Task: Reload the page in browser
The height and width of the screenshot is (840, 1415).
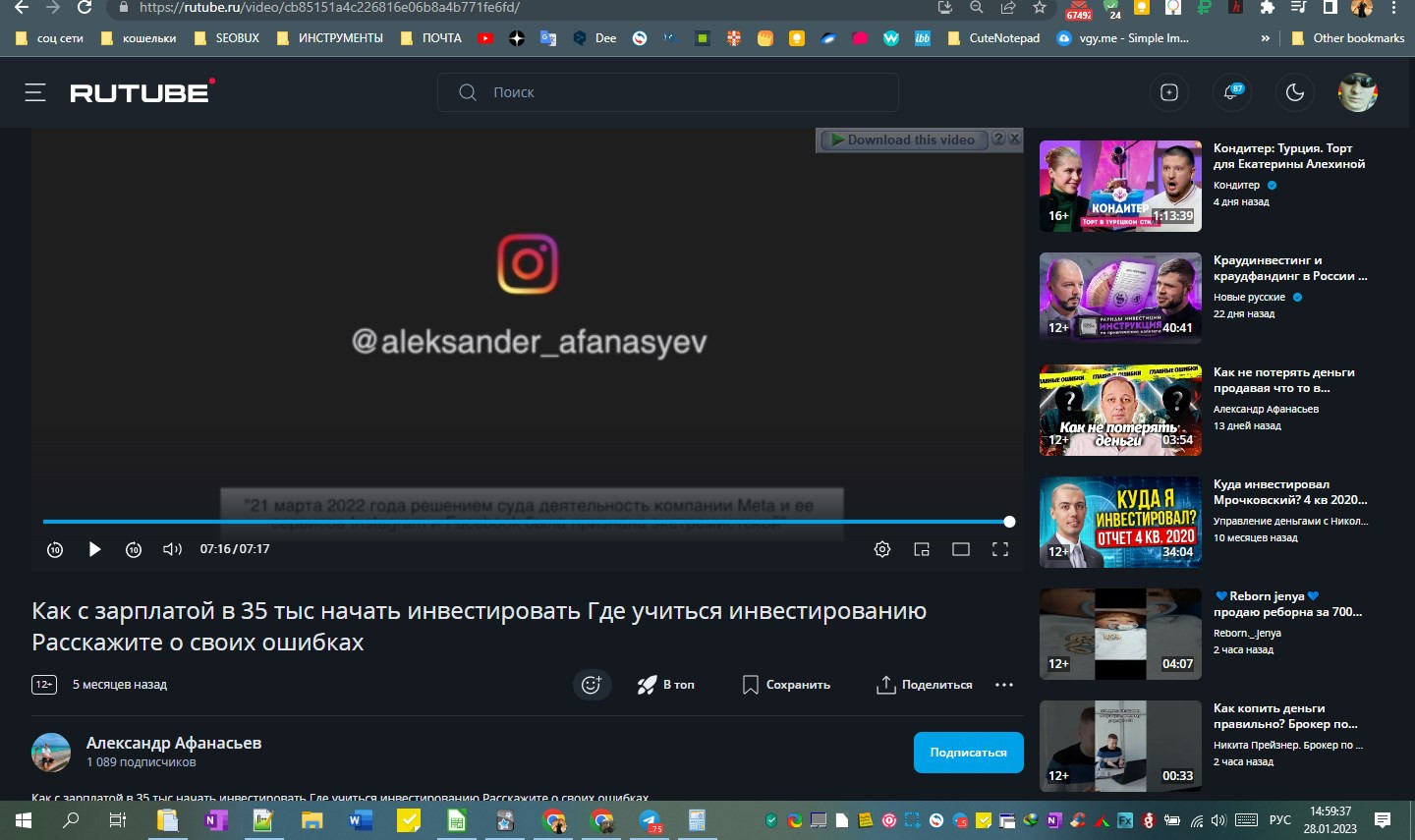Action: point(85,8)
